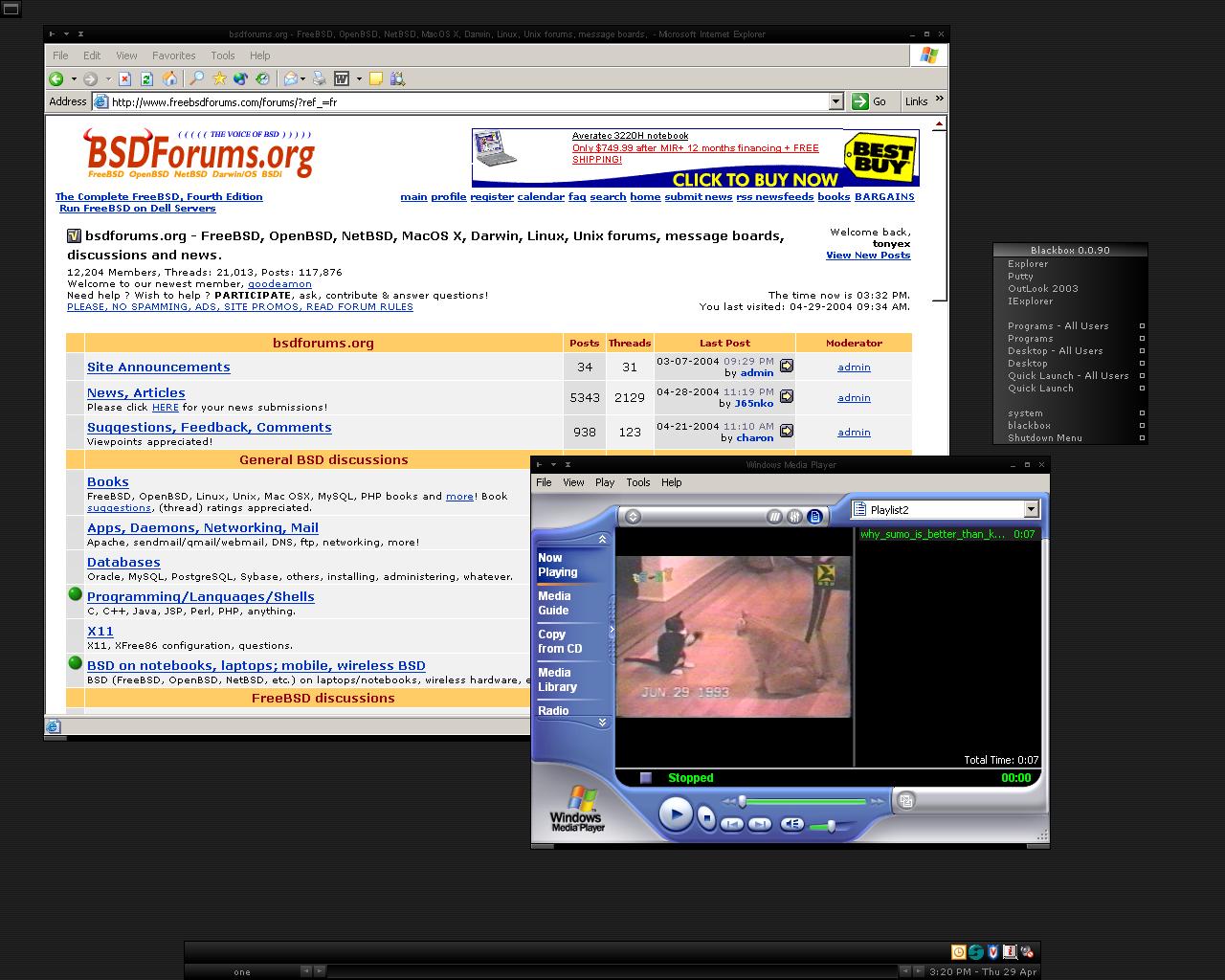The height and width of the screenshot is (980, 1225).
Task: Open the Tools menu in Media Player
Action: [637, 482]
